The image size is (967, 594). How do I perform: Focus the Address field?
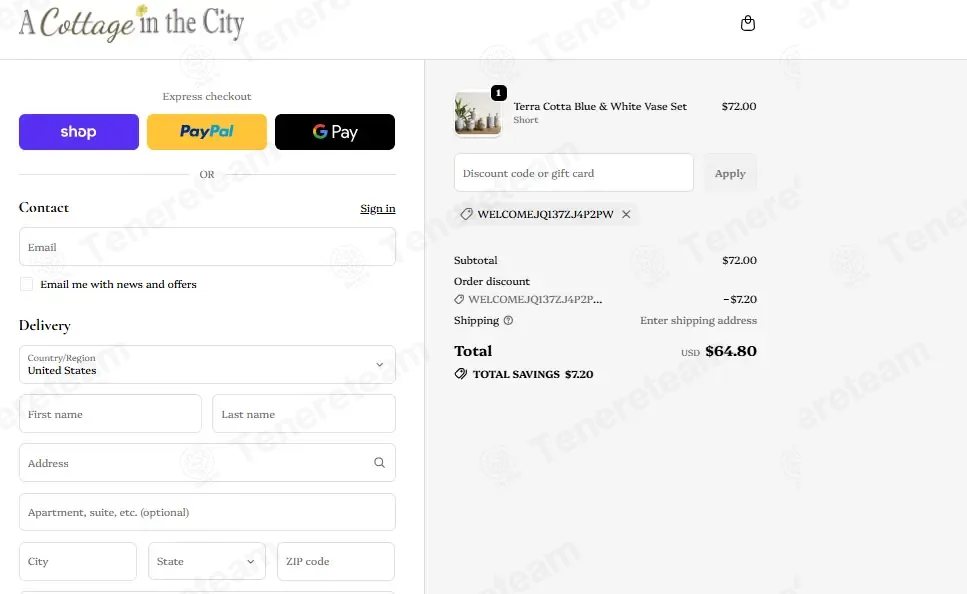tap(207, 463)
